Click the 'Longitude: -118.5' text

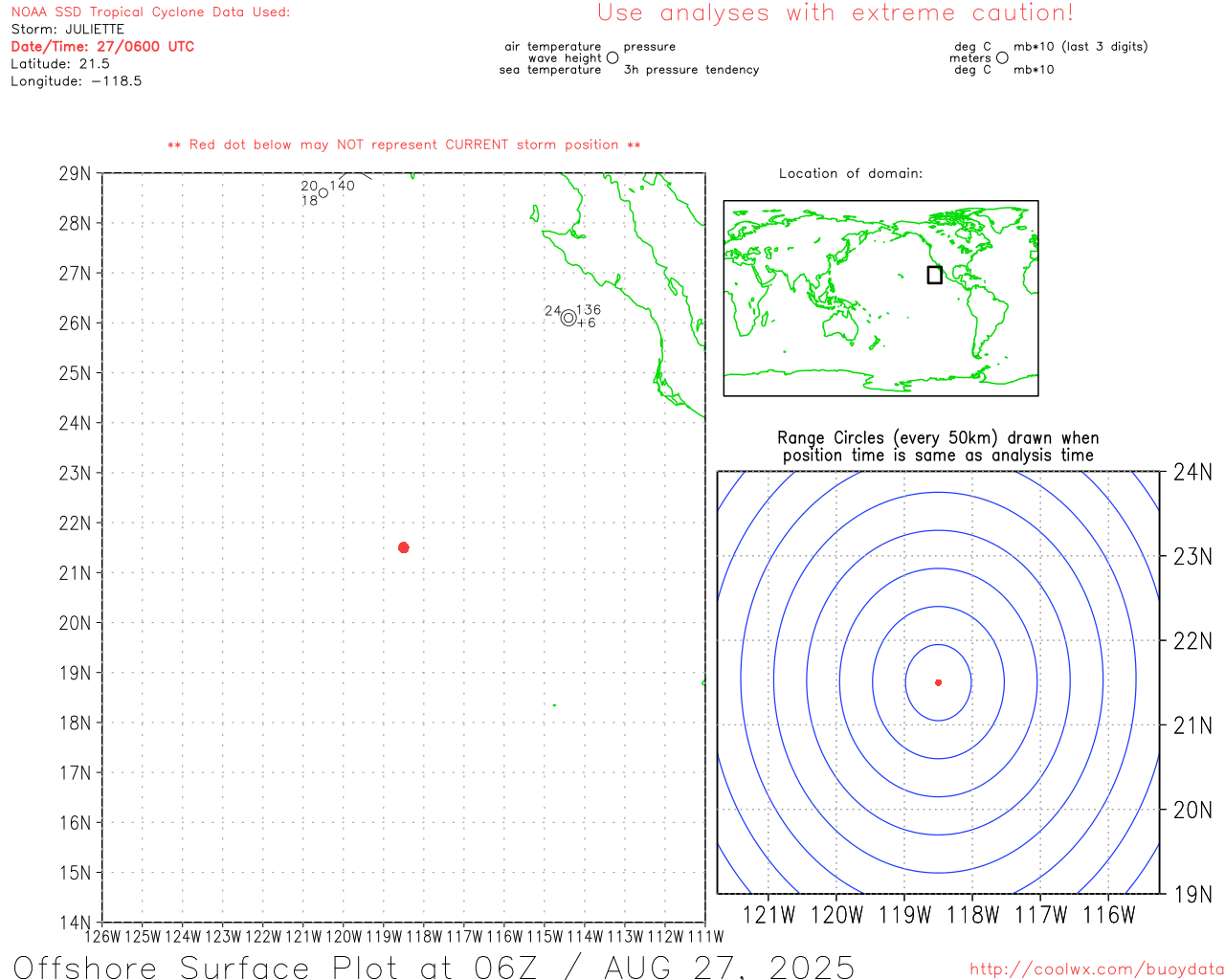[77, 81]
